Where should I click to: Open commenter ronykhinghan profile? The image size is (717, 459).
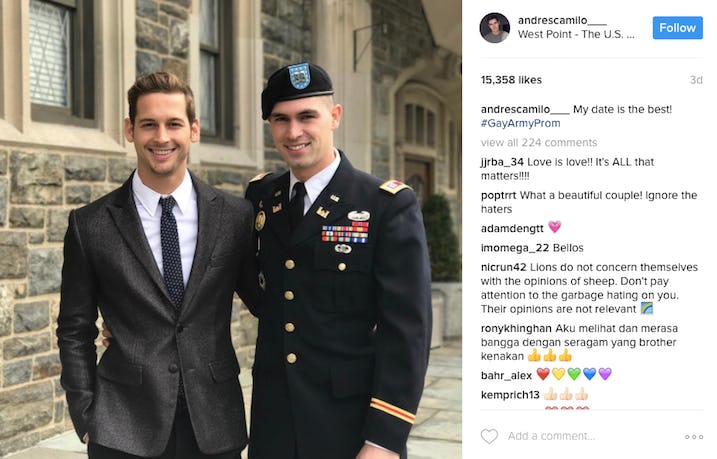516,329
